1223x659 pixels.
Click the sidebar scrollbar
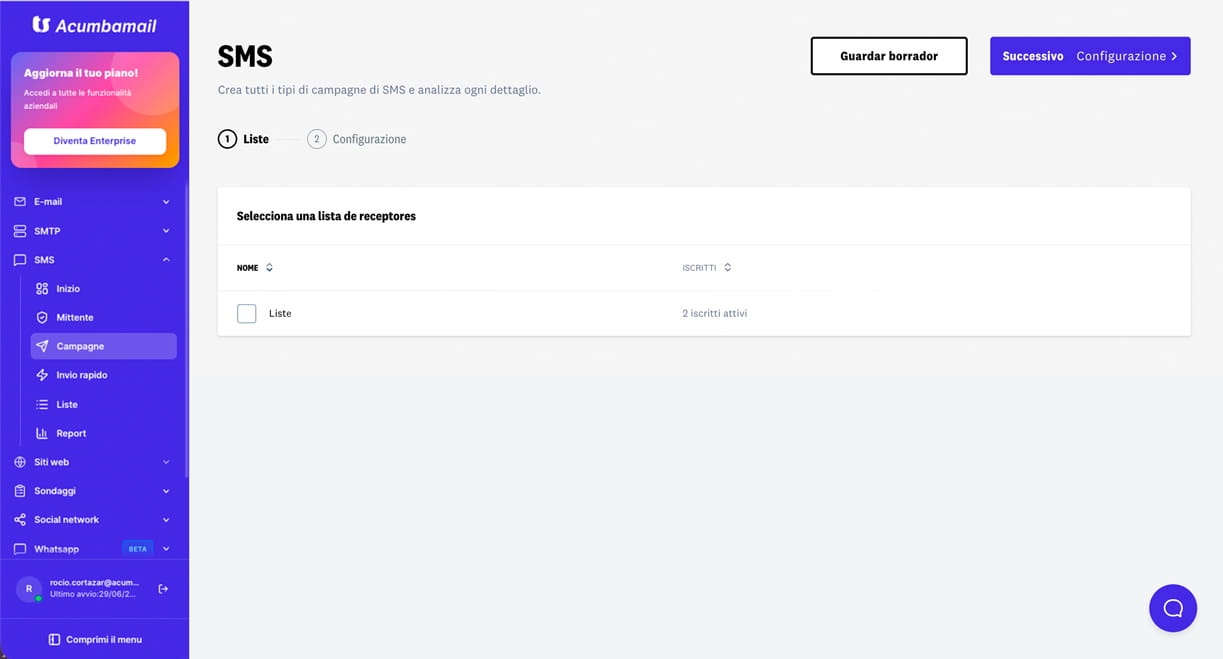coord(186,330)
